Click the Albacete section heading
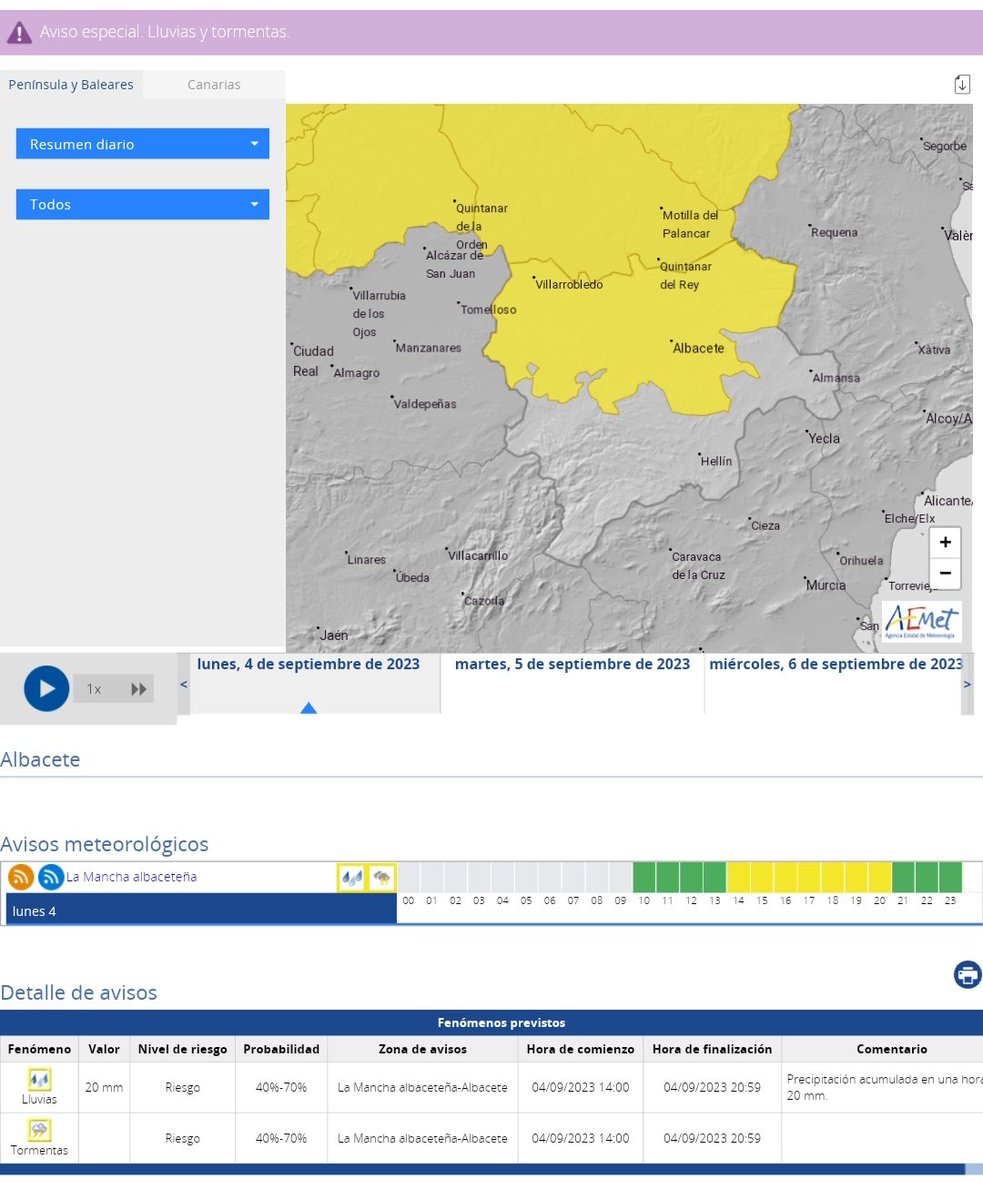Viewport: 983px width, 1200px height. pos(40,759)
